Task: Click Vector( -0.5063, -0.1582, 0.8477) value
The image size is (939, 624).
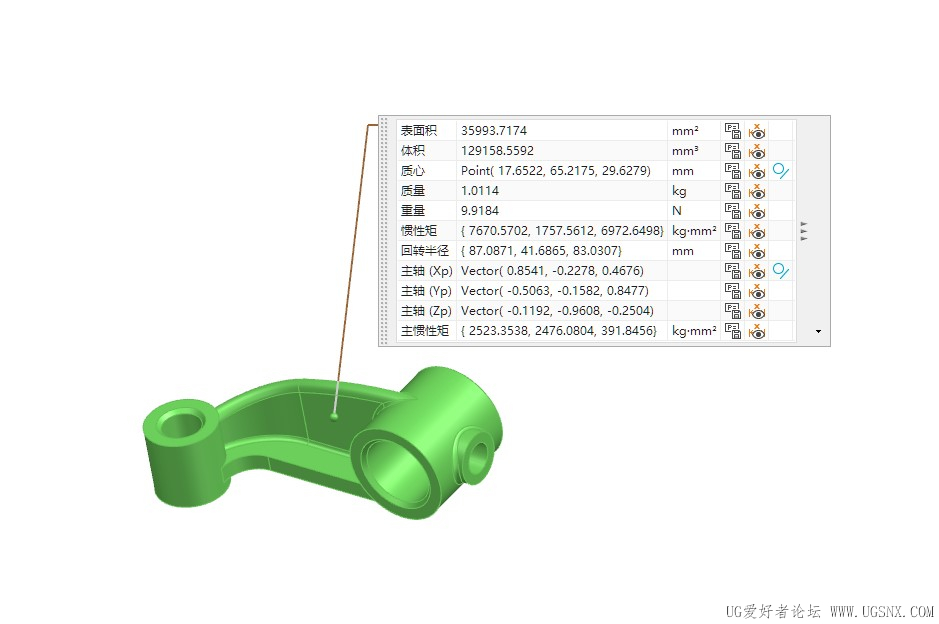Action: coord(555,290)
